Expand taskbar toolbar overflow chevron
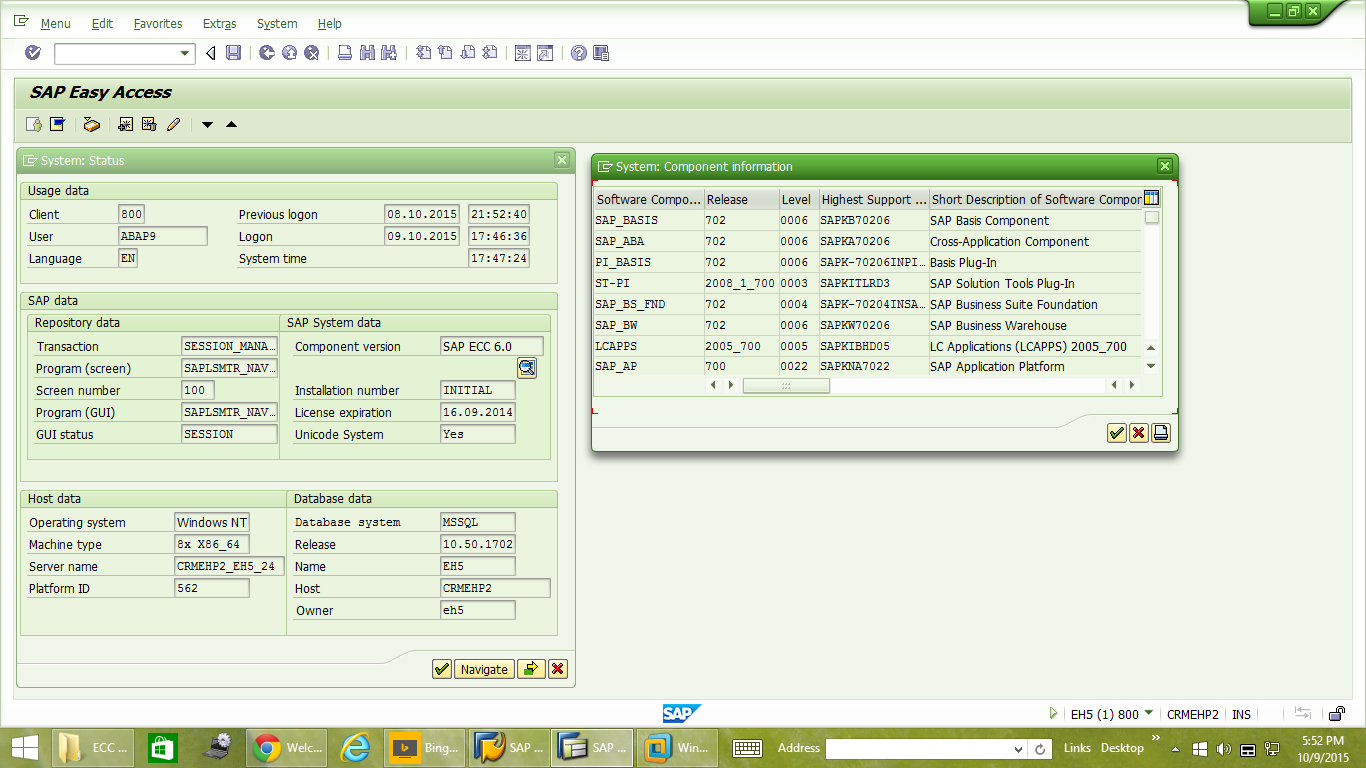1366x768 pixels. point(1156,739)
